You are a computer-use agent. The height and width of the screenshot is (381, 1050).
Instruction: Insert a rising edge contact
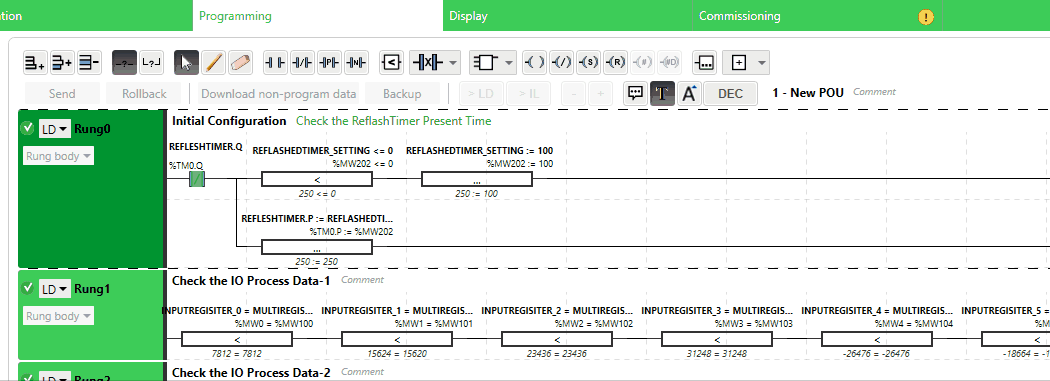click(x=329, y=63)
